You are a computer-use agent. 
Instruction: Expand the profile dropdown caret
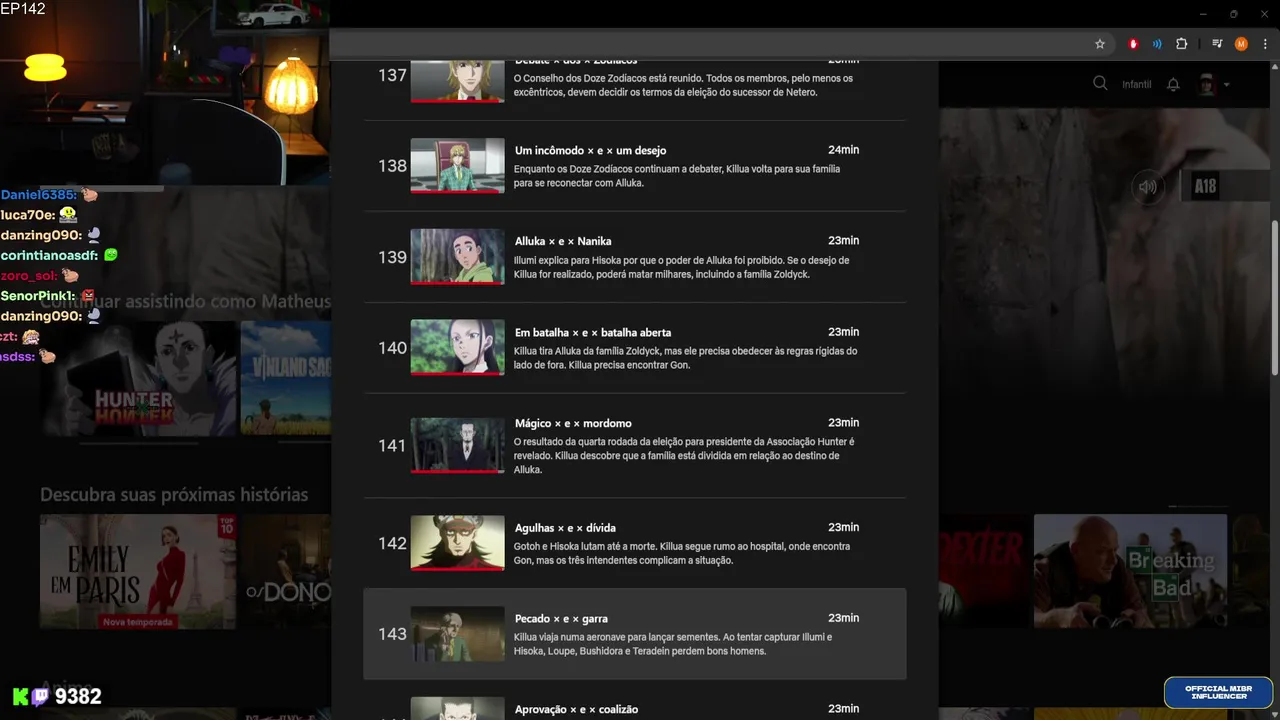(x=1227, y=85)
